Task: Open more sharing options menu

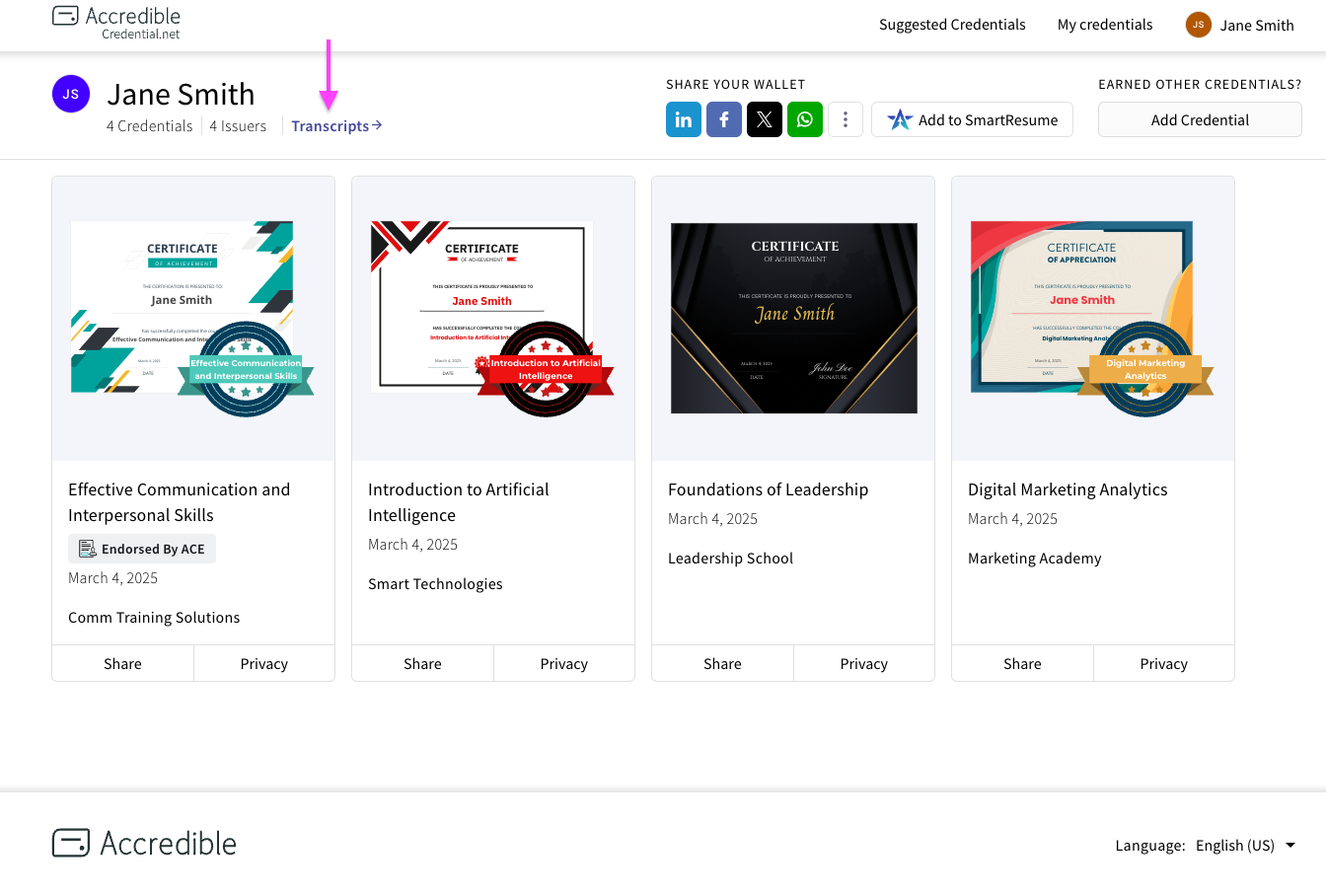Action: [x=846, y=119]
